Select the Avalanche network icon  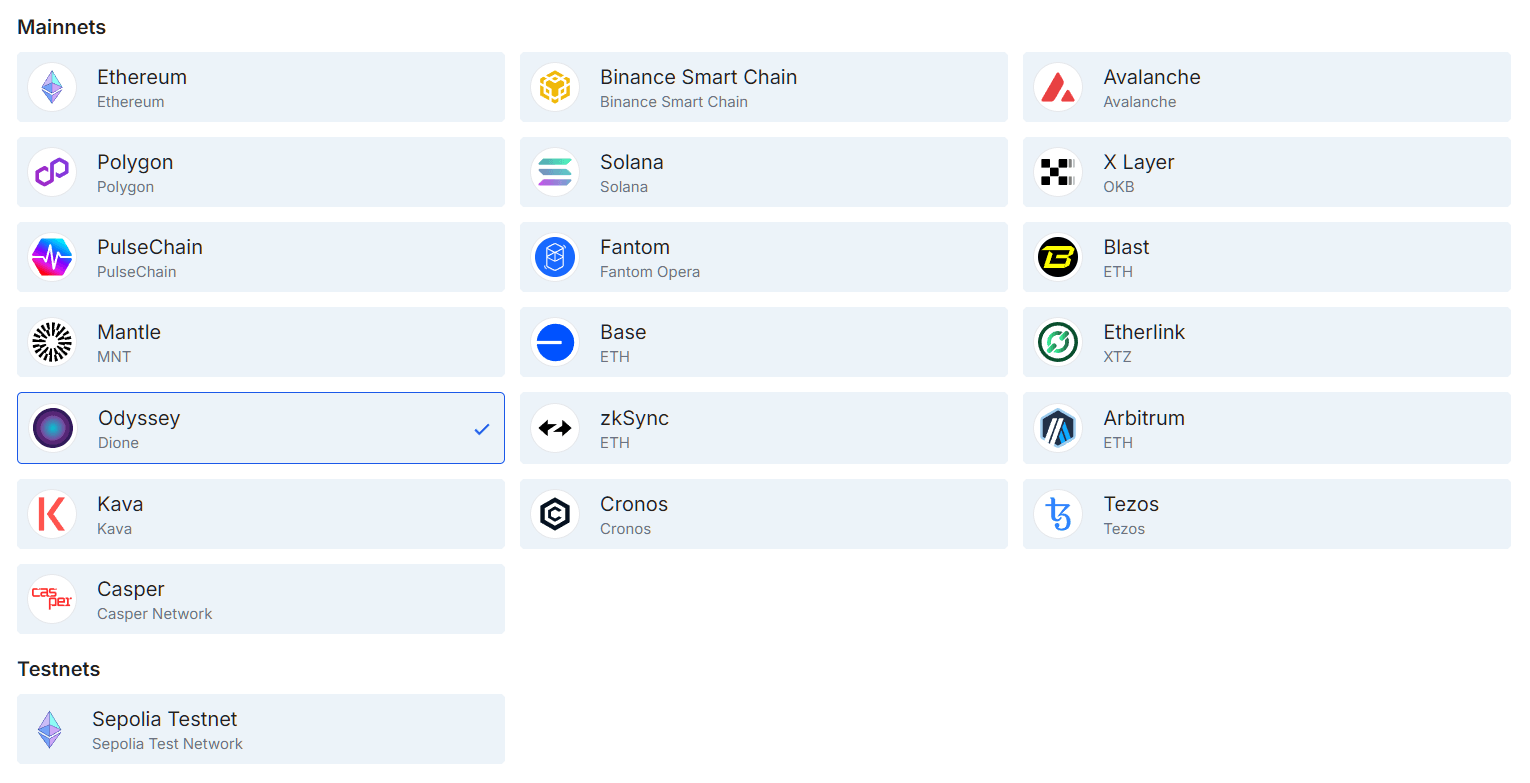click(1058, 87)
